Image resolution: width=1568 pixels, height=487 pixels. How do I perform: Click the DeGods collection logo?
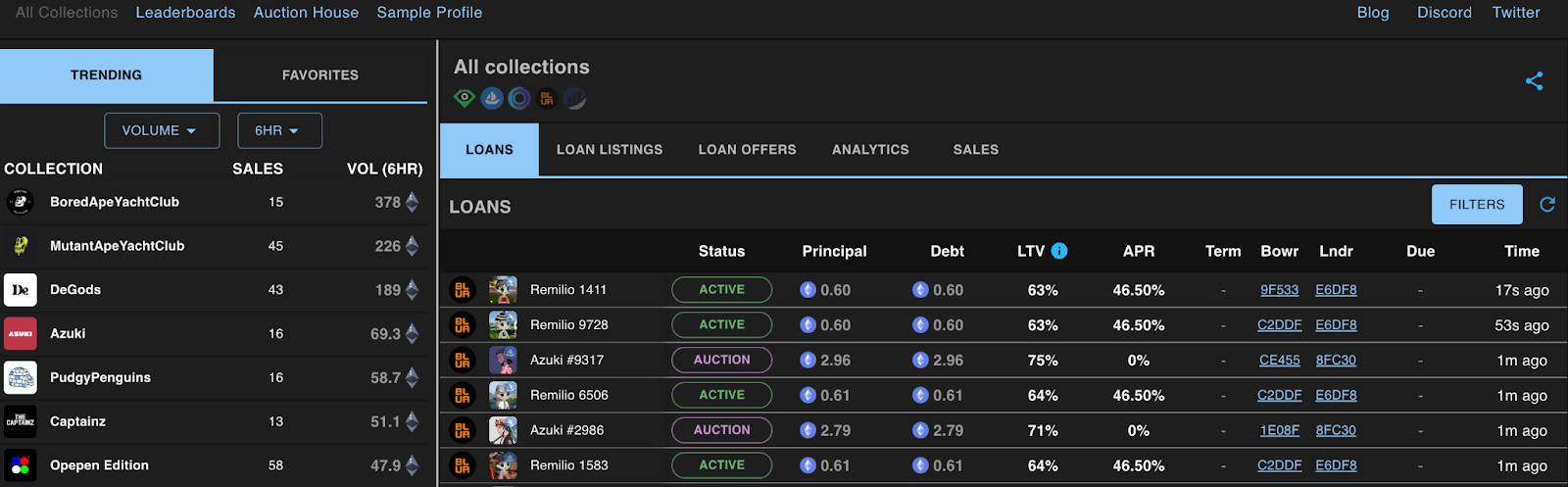pos(21,290)
